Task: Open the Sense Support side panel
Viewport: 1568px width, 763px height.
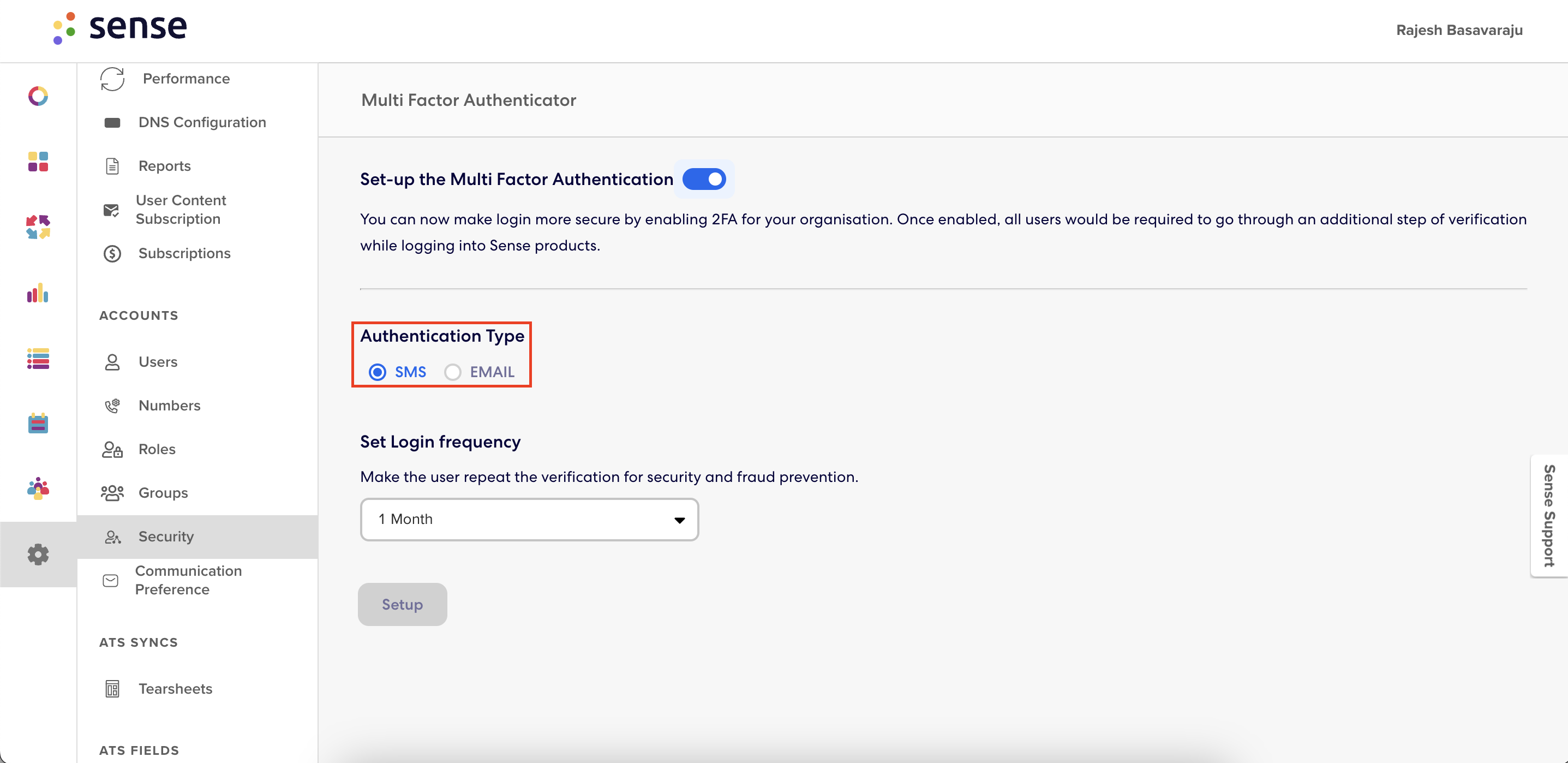Action: [1548, 516]
